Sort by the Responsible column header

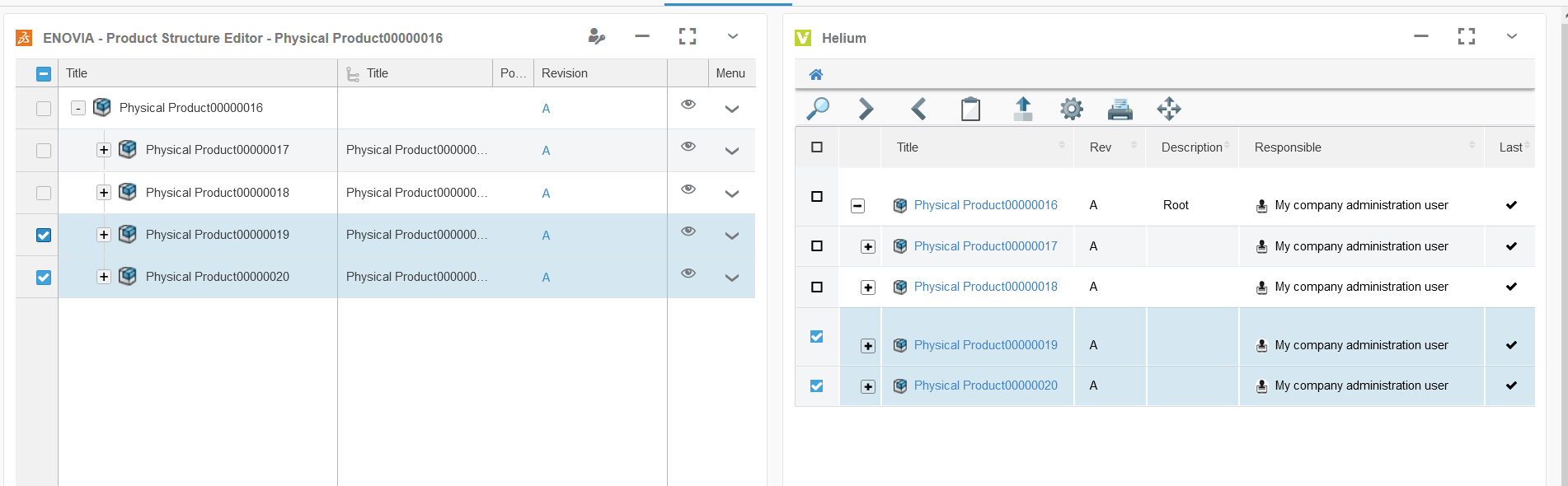click(1288, 147)
